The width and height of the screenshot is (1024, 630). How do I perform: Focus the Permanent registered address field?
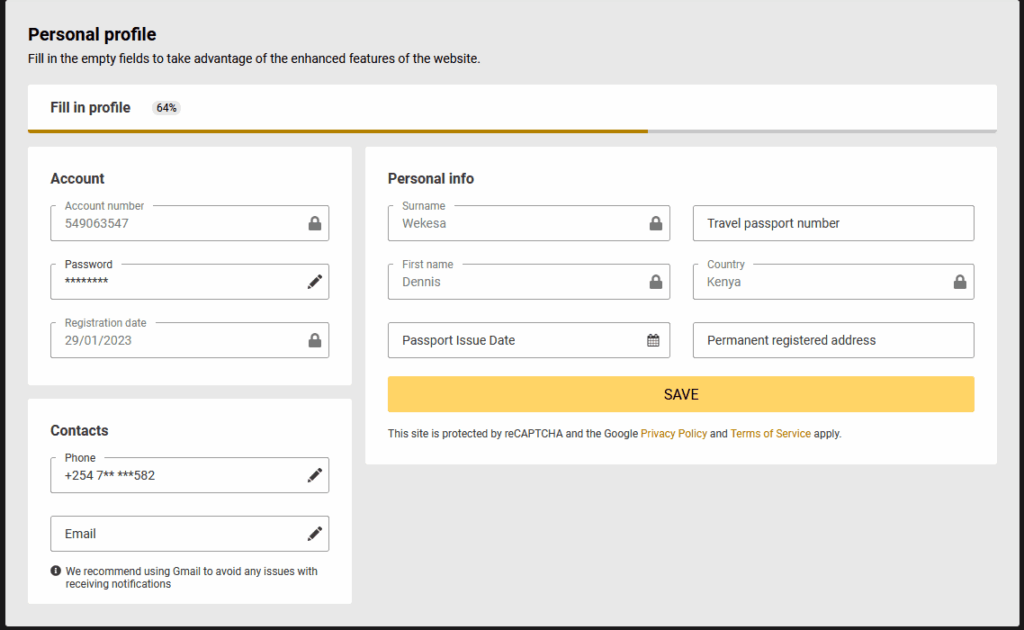[833, 340]
